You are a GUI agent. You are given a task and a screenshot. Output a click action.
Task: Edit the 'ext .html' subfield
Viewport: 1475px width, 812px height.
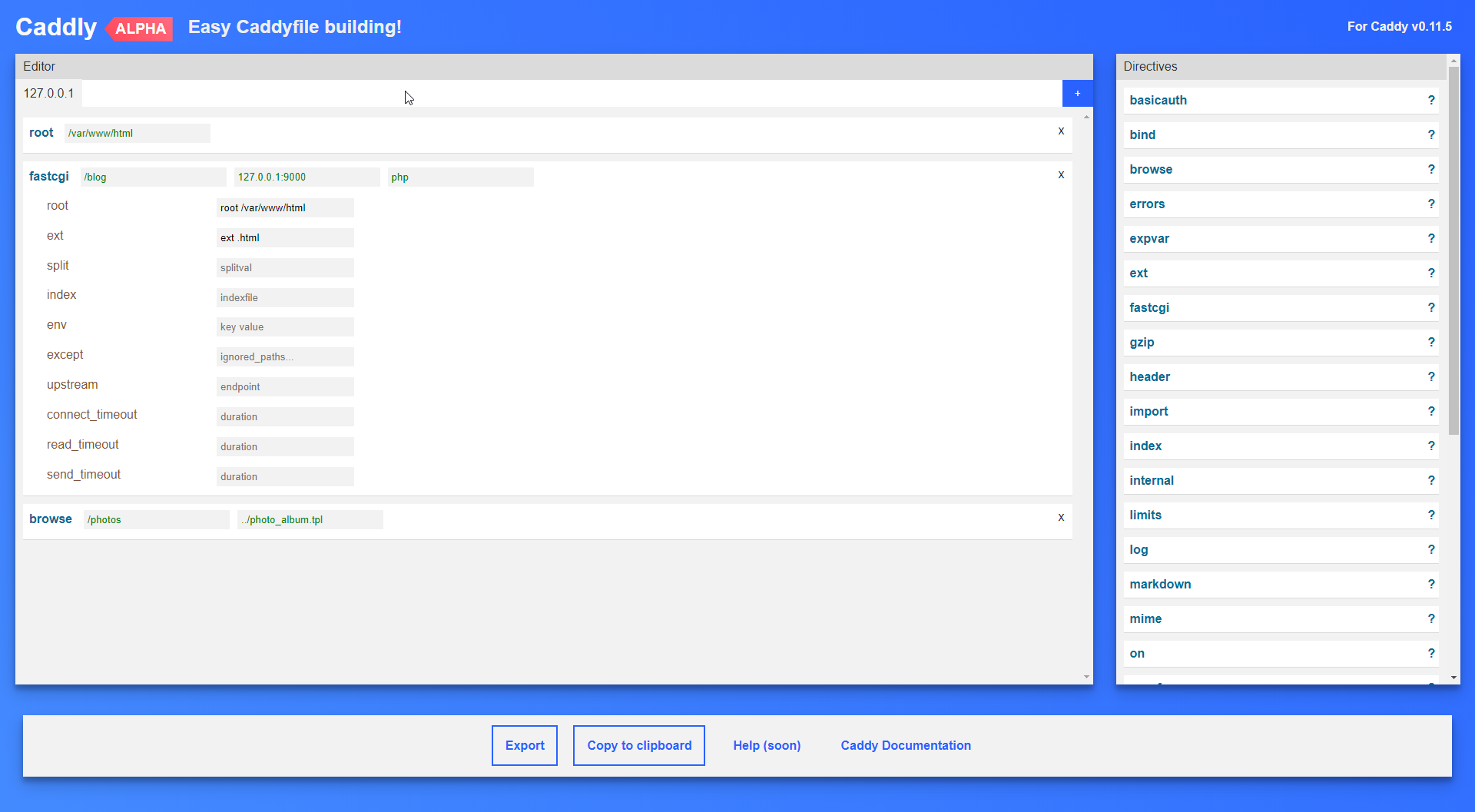[285, 237]
